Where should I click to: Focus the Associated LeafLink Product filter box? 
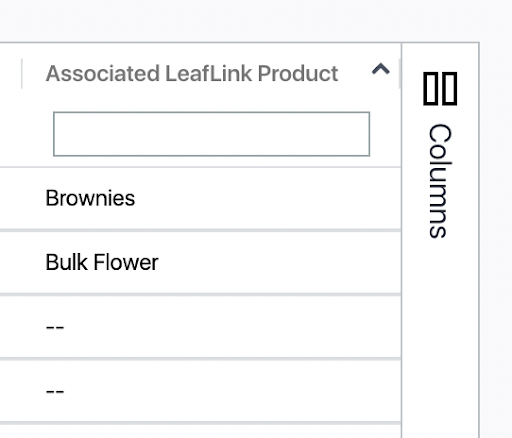click(211, 134)
